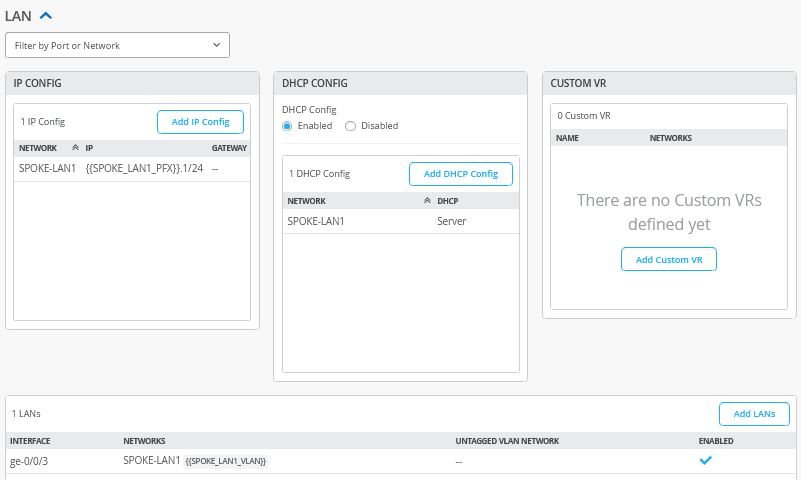Click SPOKE-LAN1 network in LANs row
The image size is (801, 480).
(x=152, y=461)
